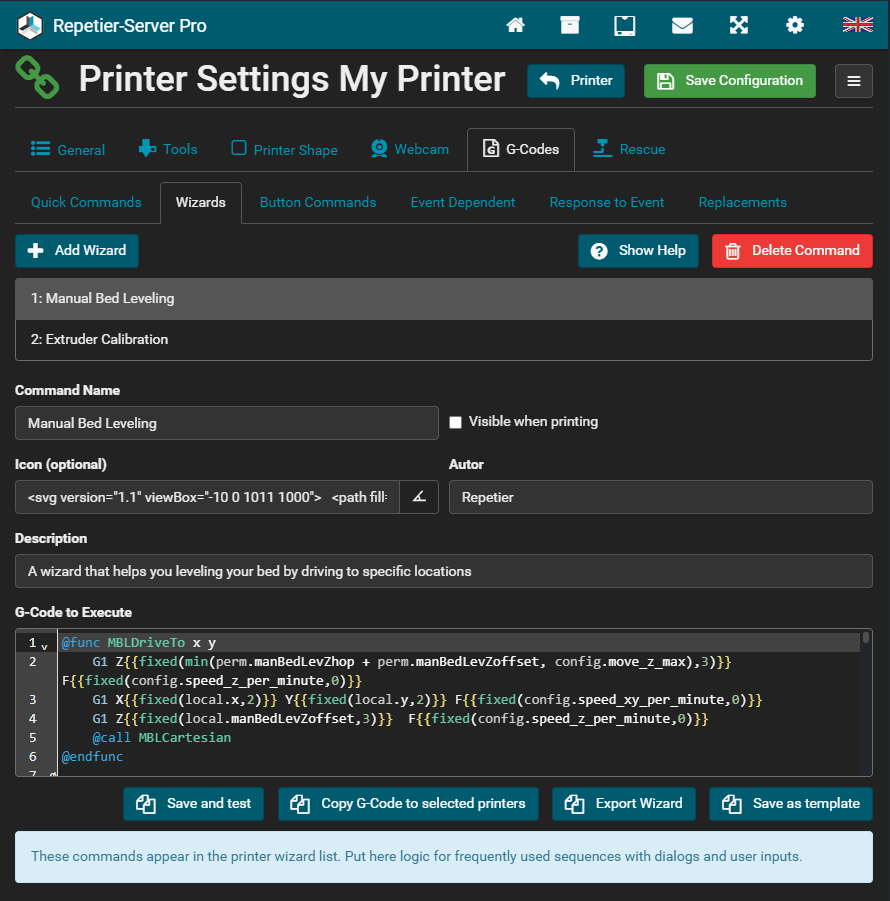Click the Description input field
The width and height of the screenshot is (890, 901).
click(x=444, y=571)
